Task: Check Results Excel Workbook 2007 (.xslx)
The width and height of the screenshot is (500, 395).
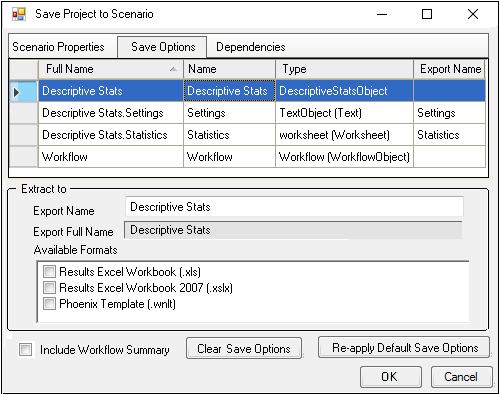Action: 49,287
